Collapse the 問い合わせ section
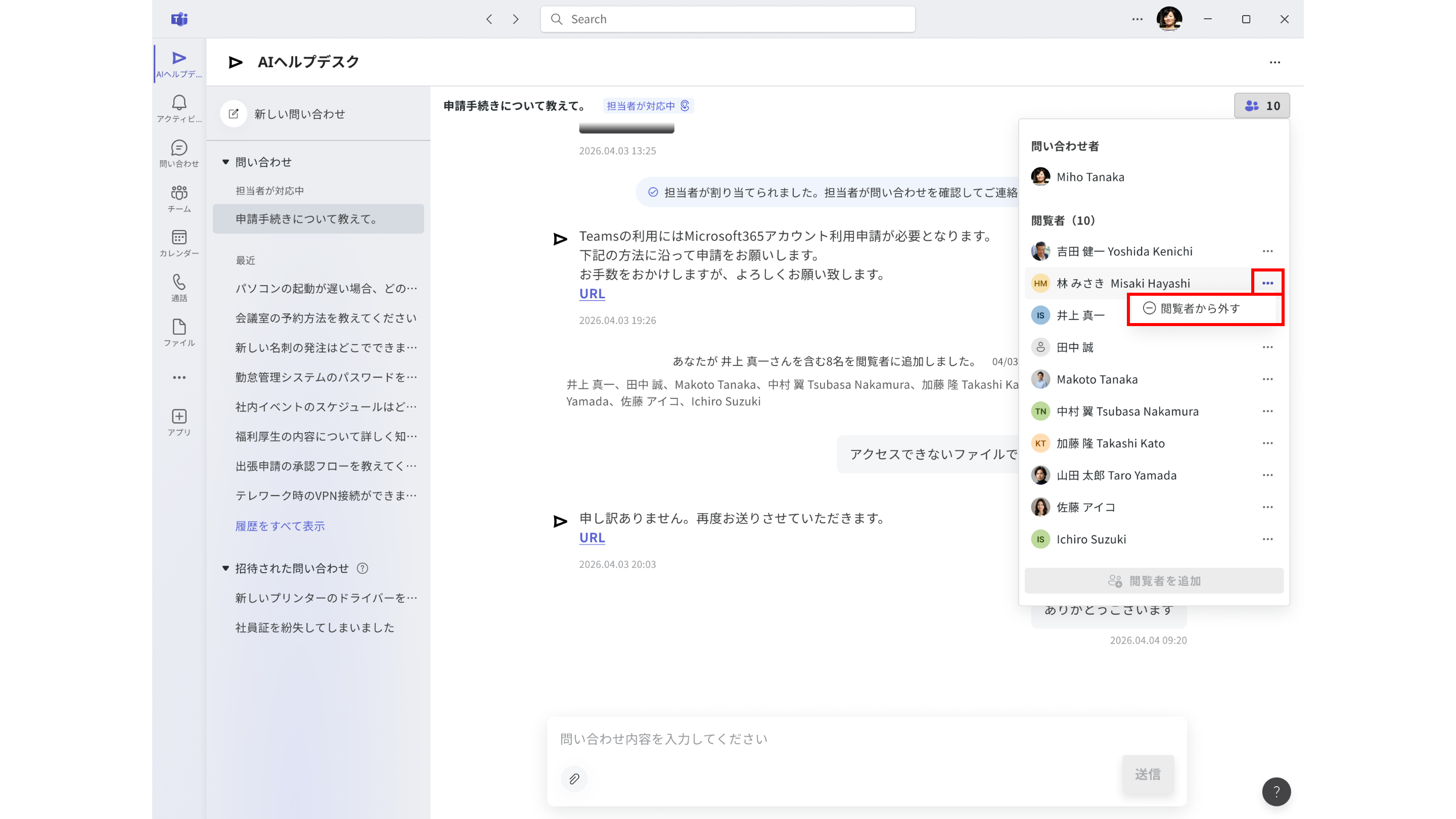This screenshot has height=819, width=1456. pyautogui.click(x=225, y=162)
